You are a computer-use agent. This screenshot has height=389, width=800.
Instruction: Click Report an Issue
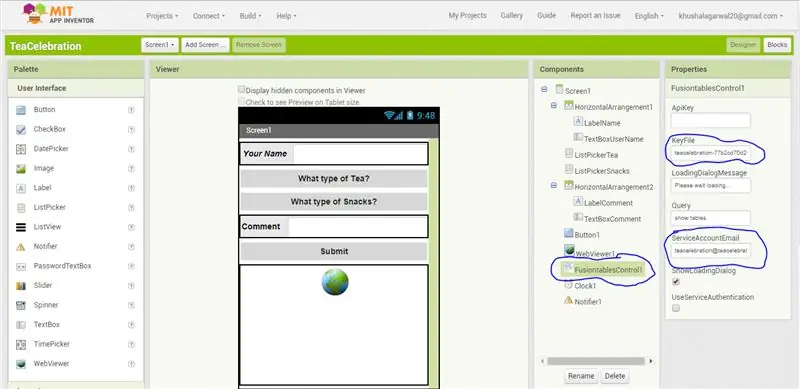[x=595, y=16]
